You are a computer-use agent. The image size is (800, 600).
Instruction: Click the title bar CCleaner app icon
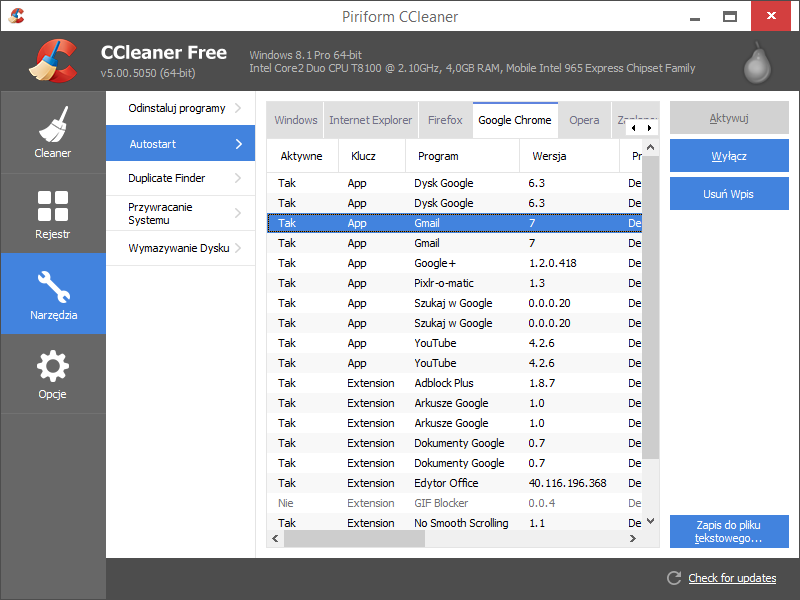(17, 16)
